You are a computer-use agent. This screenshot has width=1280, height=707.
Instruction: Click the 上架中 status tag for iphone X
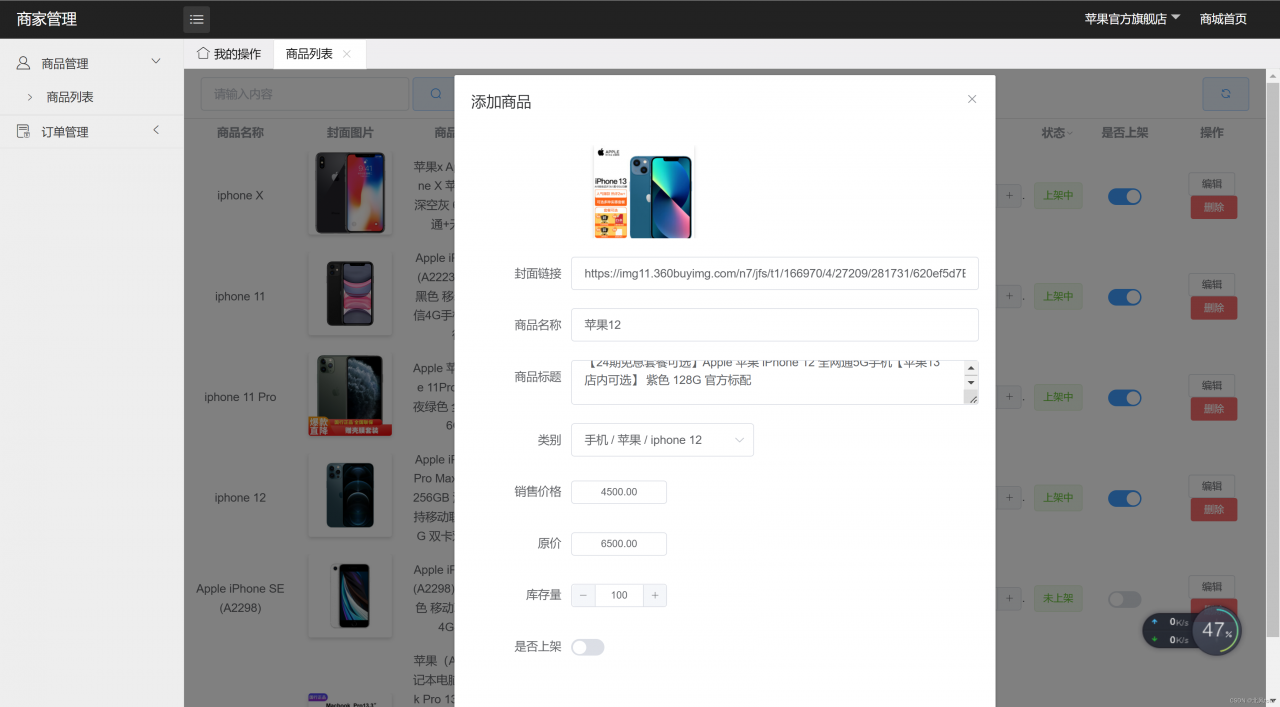pos(1058,196)
